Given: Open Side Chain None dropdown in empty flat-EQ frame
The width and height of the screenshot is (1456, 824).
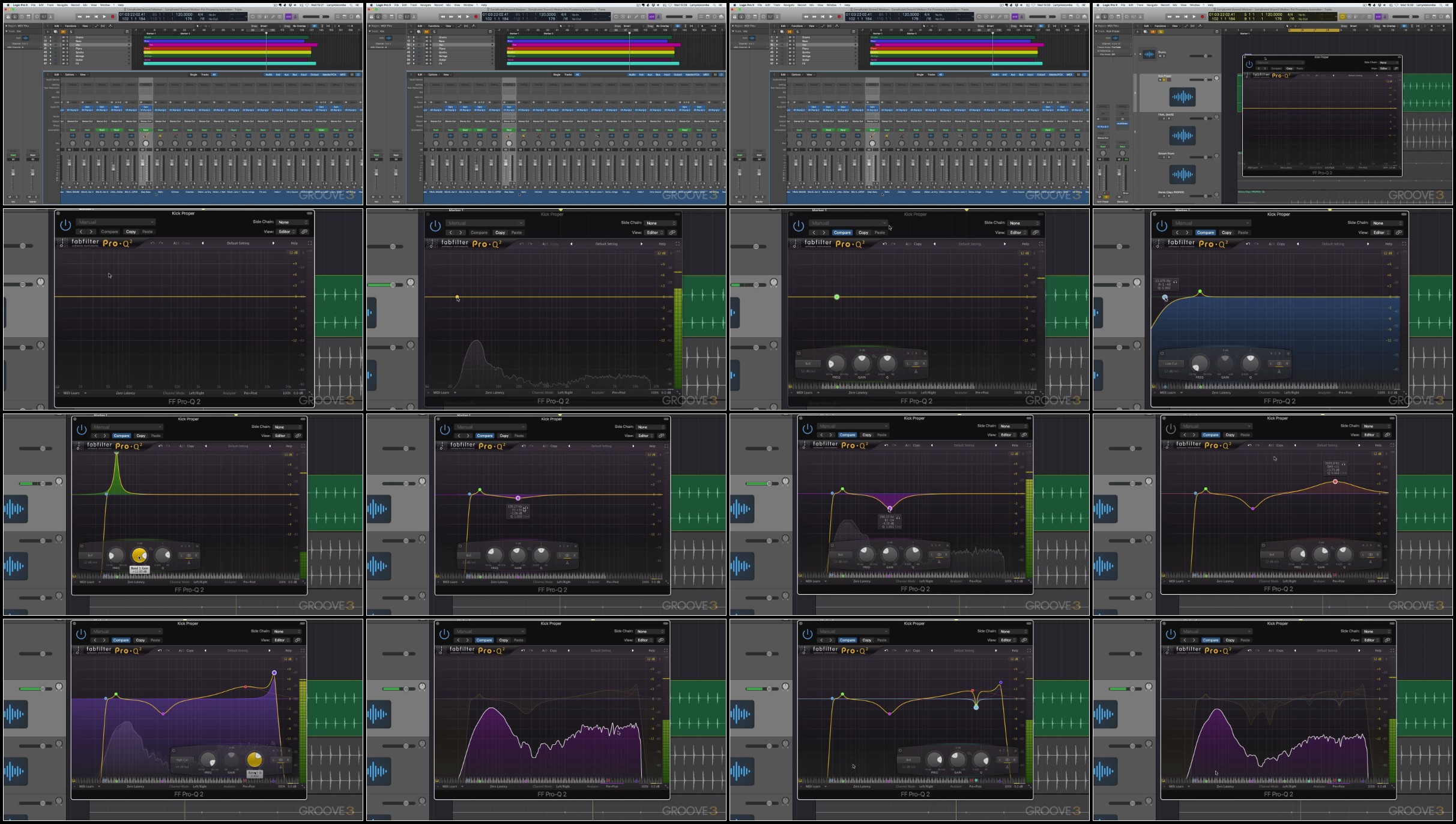Looking at the screenshot, I should [x=292, y=222].
